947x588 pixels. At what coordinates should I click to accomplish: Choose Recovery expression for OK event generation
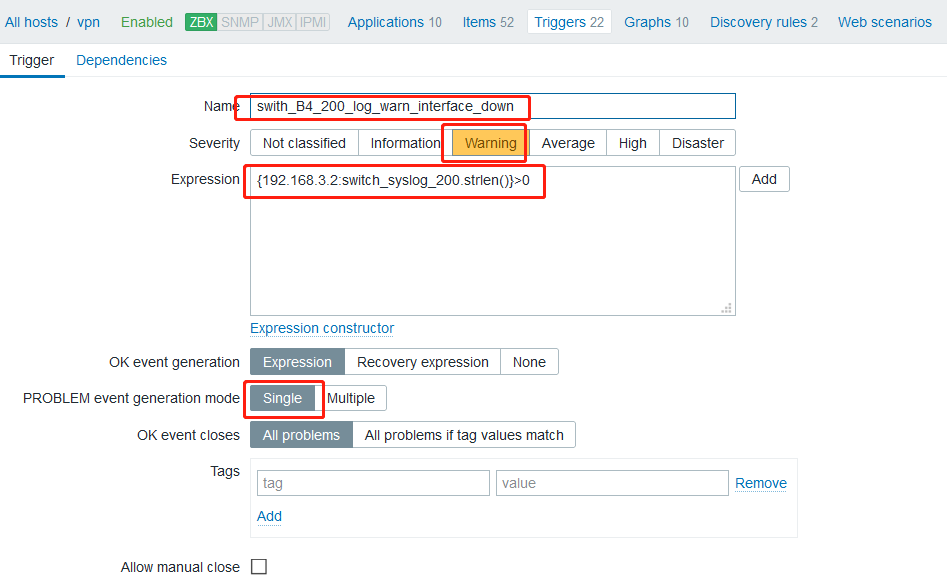(423, 362)
